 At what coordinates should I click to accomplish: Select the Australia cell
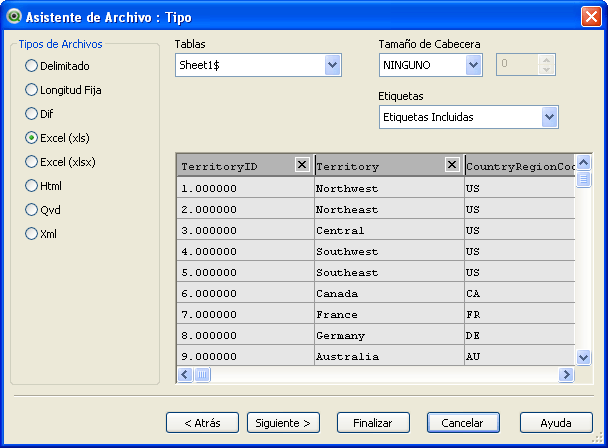[x=389, y=356]
